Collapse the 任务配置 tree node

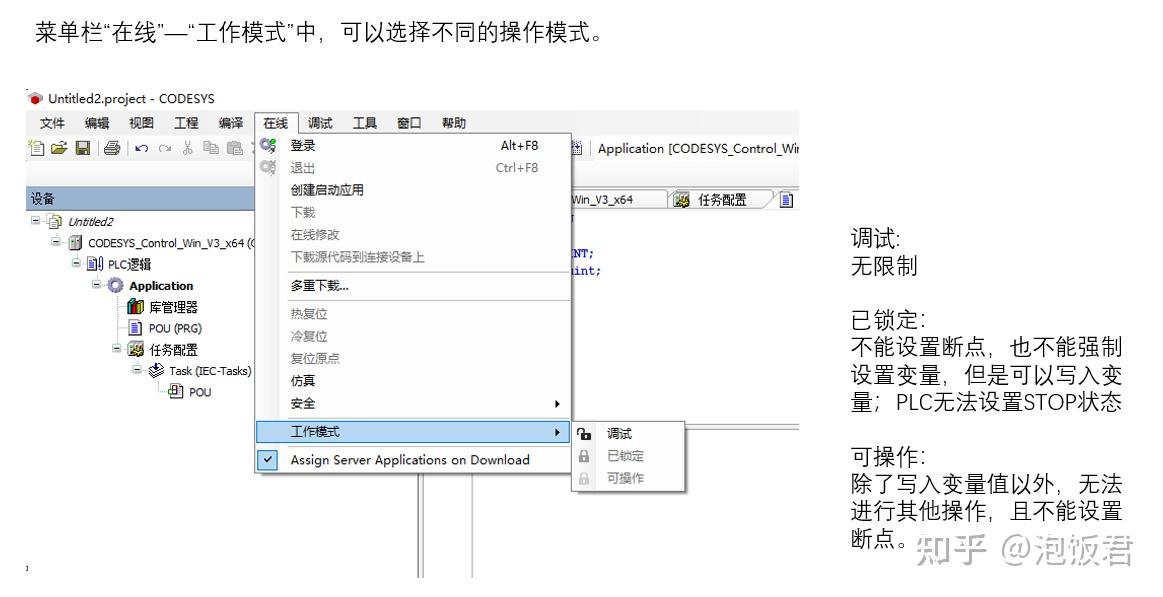[x=116, y=349]
